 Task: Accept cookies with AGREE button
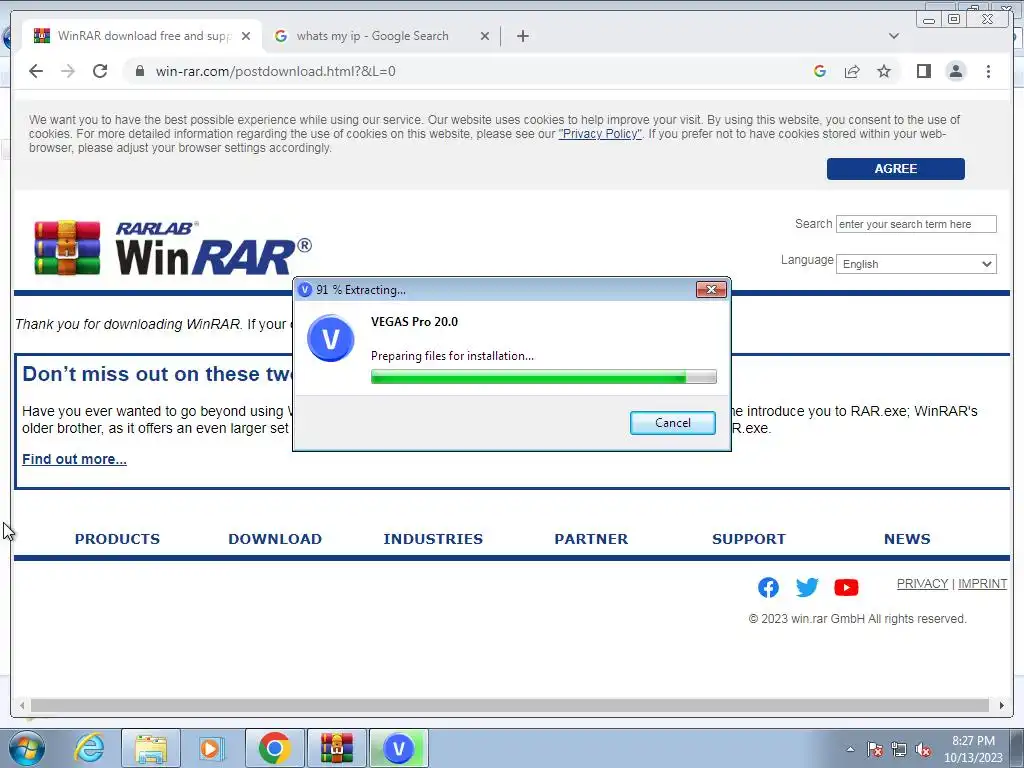[895, 168]
